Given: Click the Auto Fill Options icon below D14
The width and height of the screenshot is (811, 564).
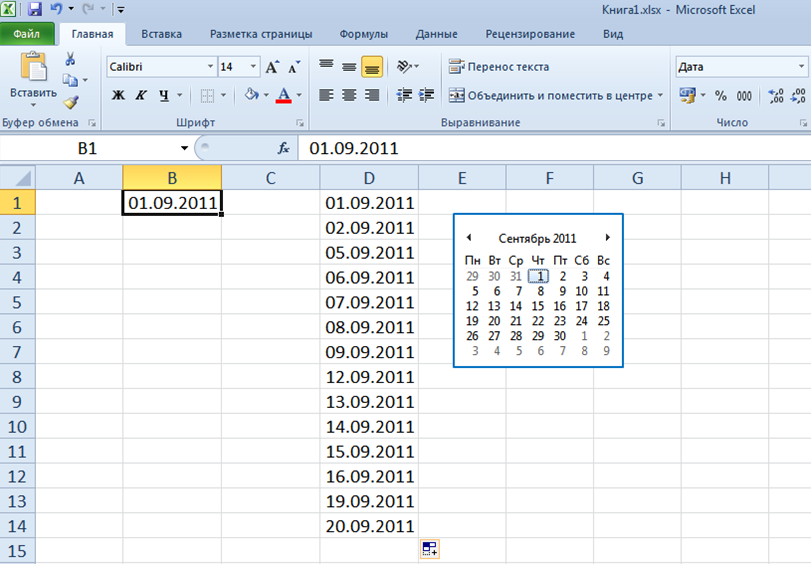Looking at the screenshot, I should (430, 548).
